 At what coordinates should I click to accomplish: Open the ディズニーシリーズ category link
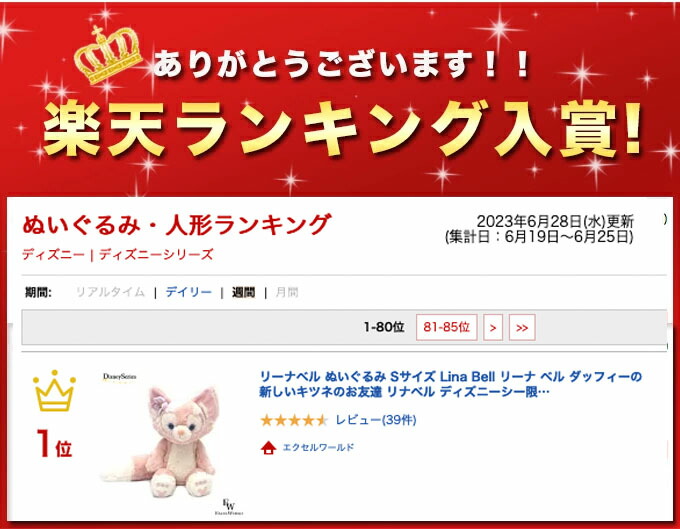pos(156,255)
